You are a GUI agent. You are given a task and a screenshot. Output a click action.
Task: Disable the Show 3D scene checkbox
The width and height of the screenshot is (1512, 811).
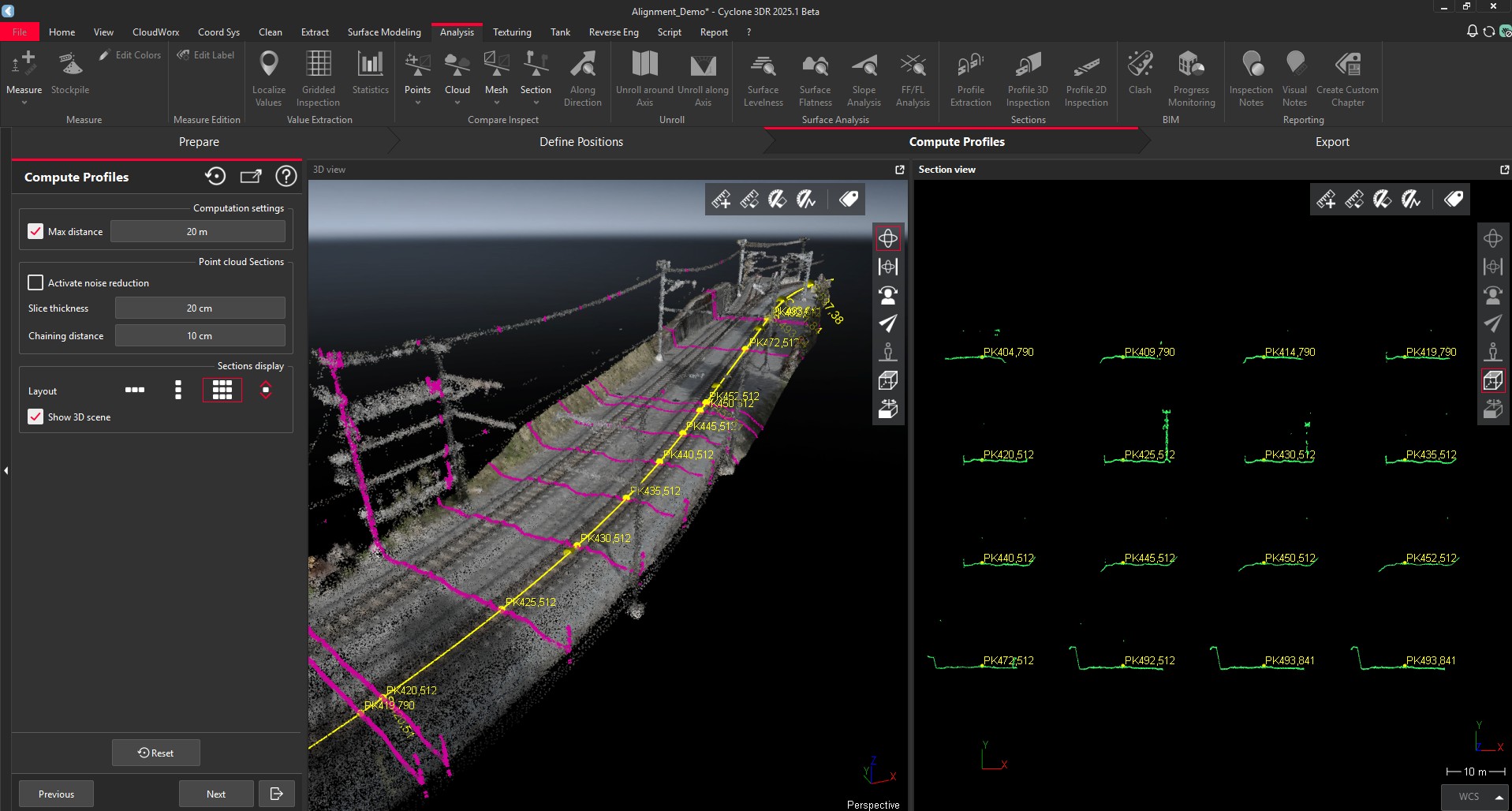35,417
